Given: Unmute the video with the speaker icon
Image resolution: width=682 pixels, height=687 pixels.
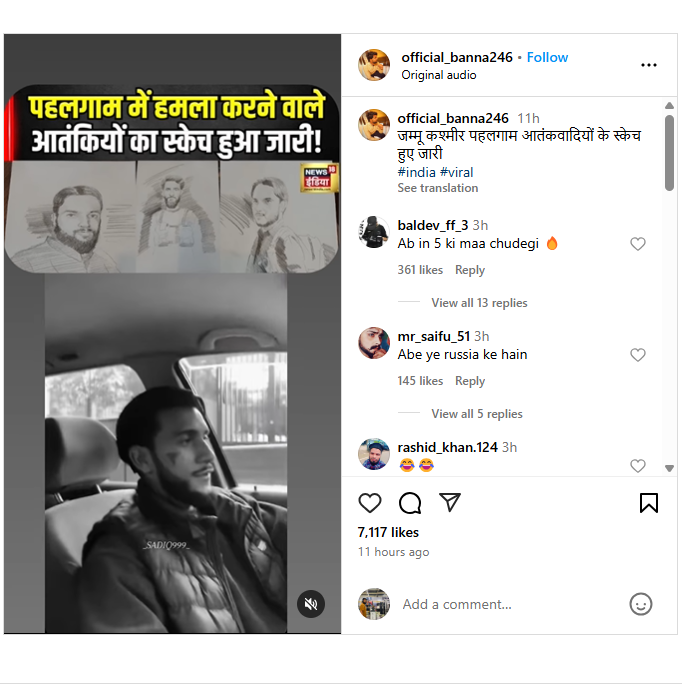Looking at the screenshot, I should coord(311,604).
